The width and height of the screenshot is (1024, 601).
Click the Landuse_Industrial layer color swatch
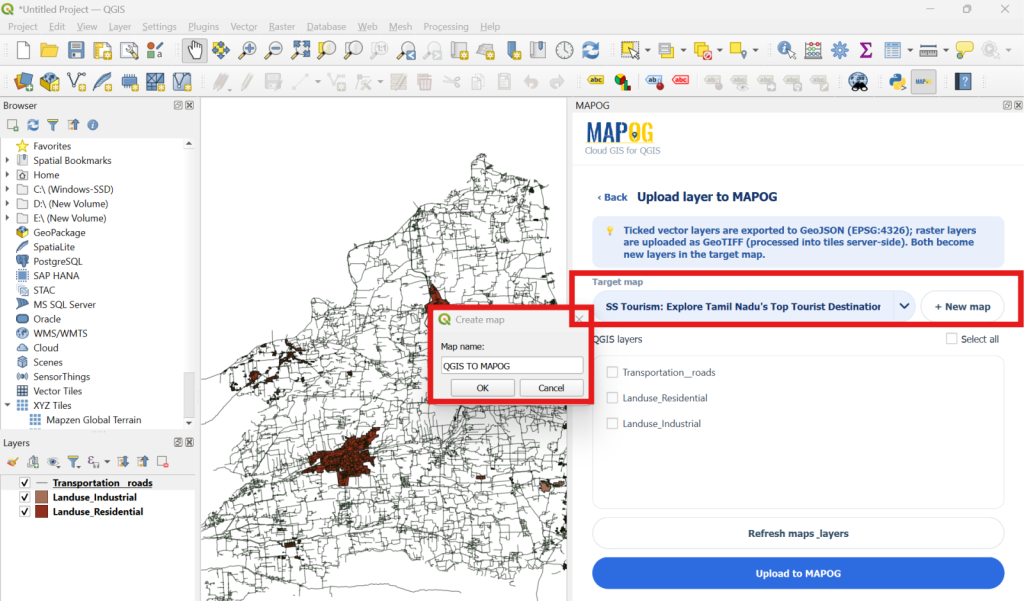[42, 497]
